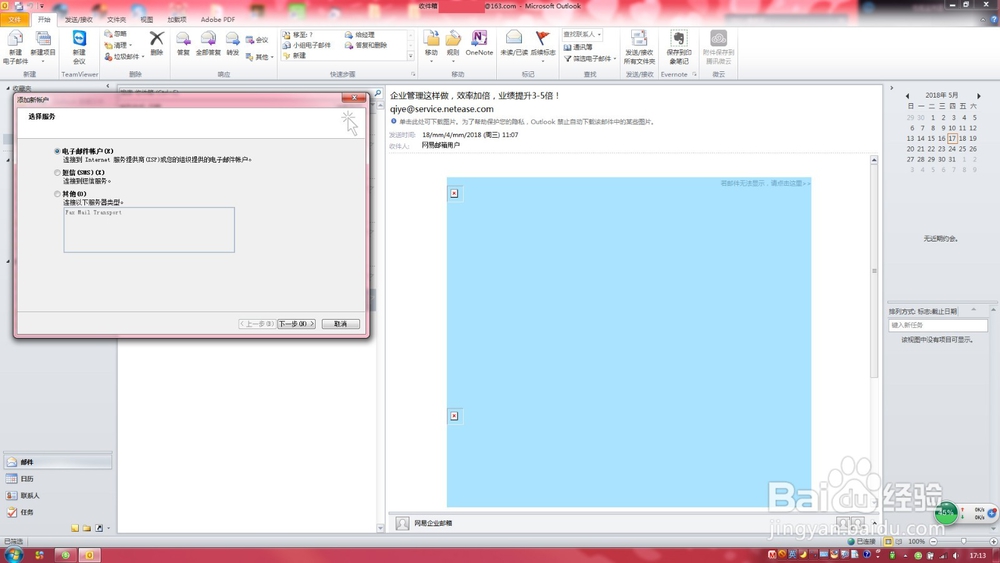Click 发送/接收所有文件夹 icon

click(639, 38)
